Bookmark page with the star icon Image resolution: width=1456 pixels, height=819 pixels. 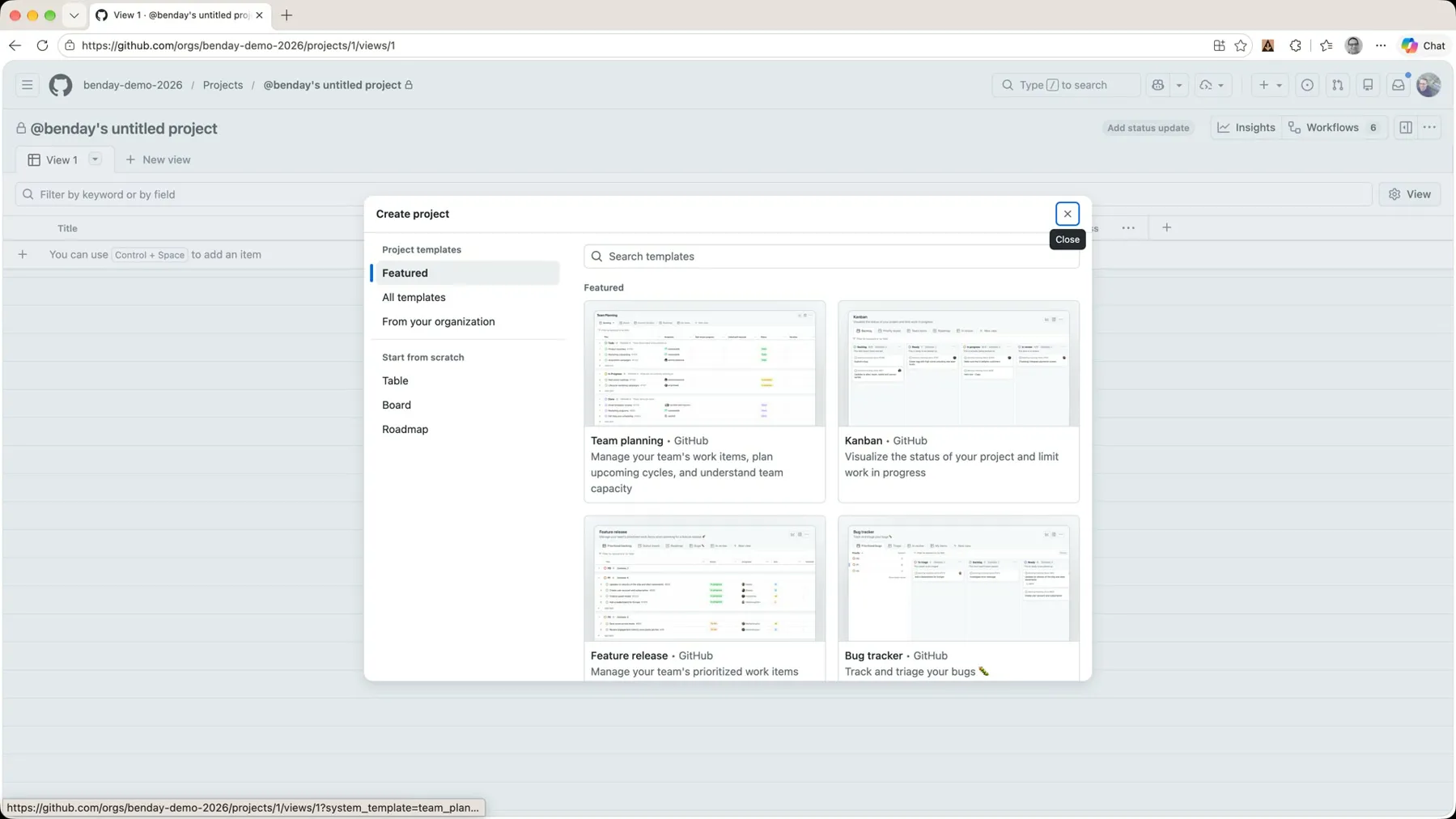tap(1241, 46)
